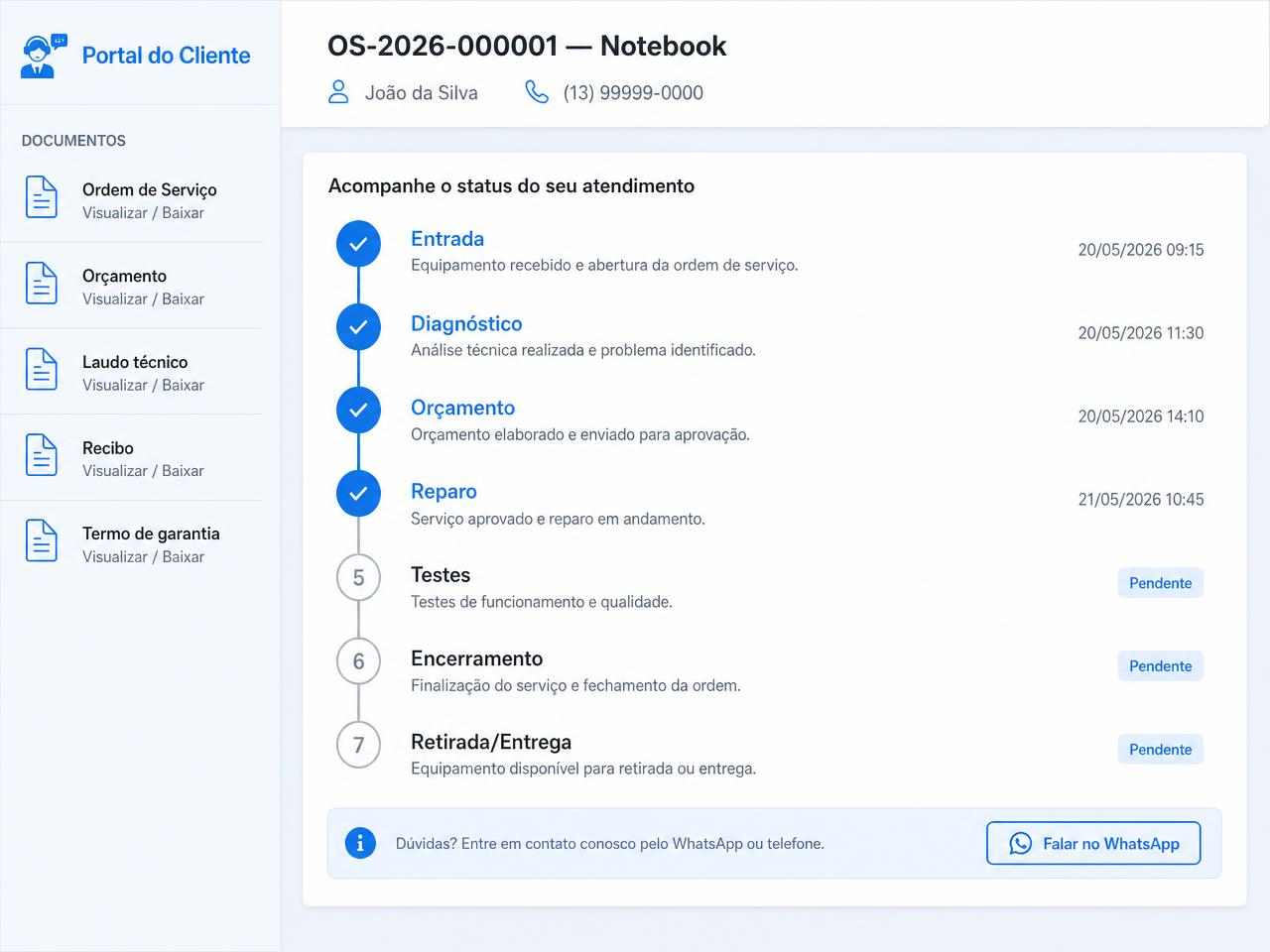The width and height of the screenshot is (1270, 952).
Task: Click the Orçamento step checkmark circle
Action: 358,411
